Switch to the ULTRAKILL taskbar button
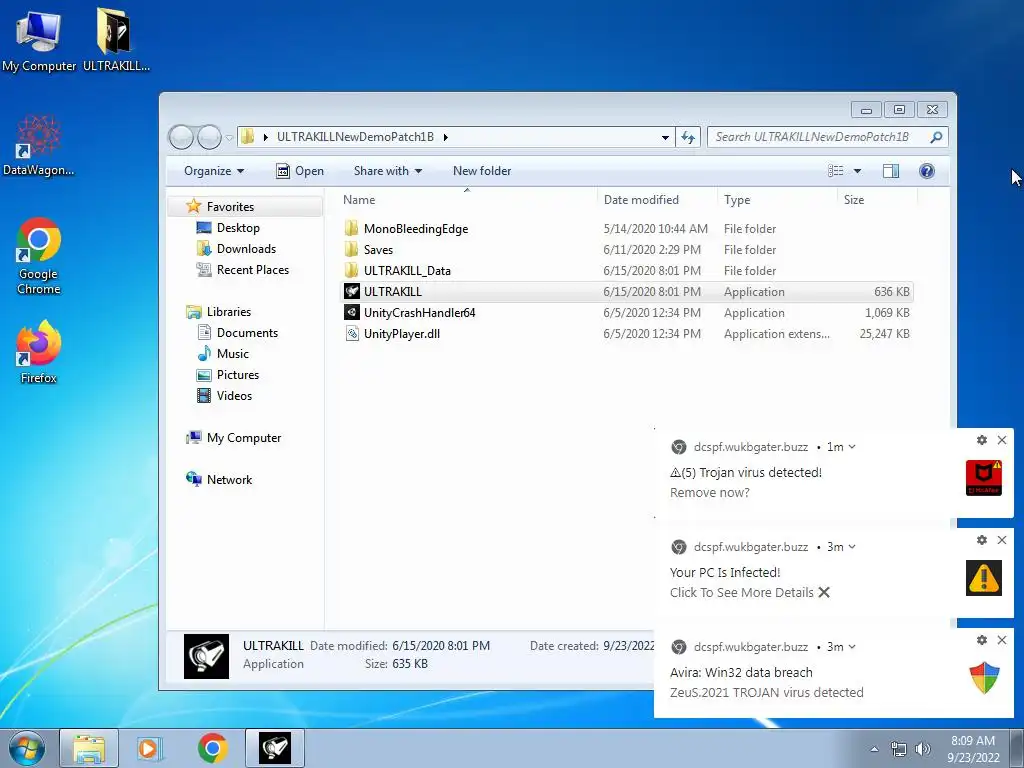Viewport: 1024px width, 768px height. coord(275,748)
